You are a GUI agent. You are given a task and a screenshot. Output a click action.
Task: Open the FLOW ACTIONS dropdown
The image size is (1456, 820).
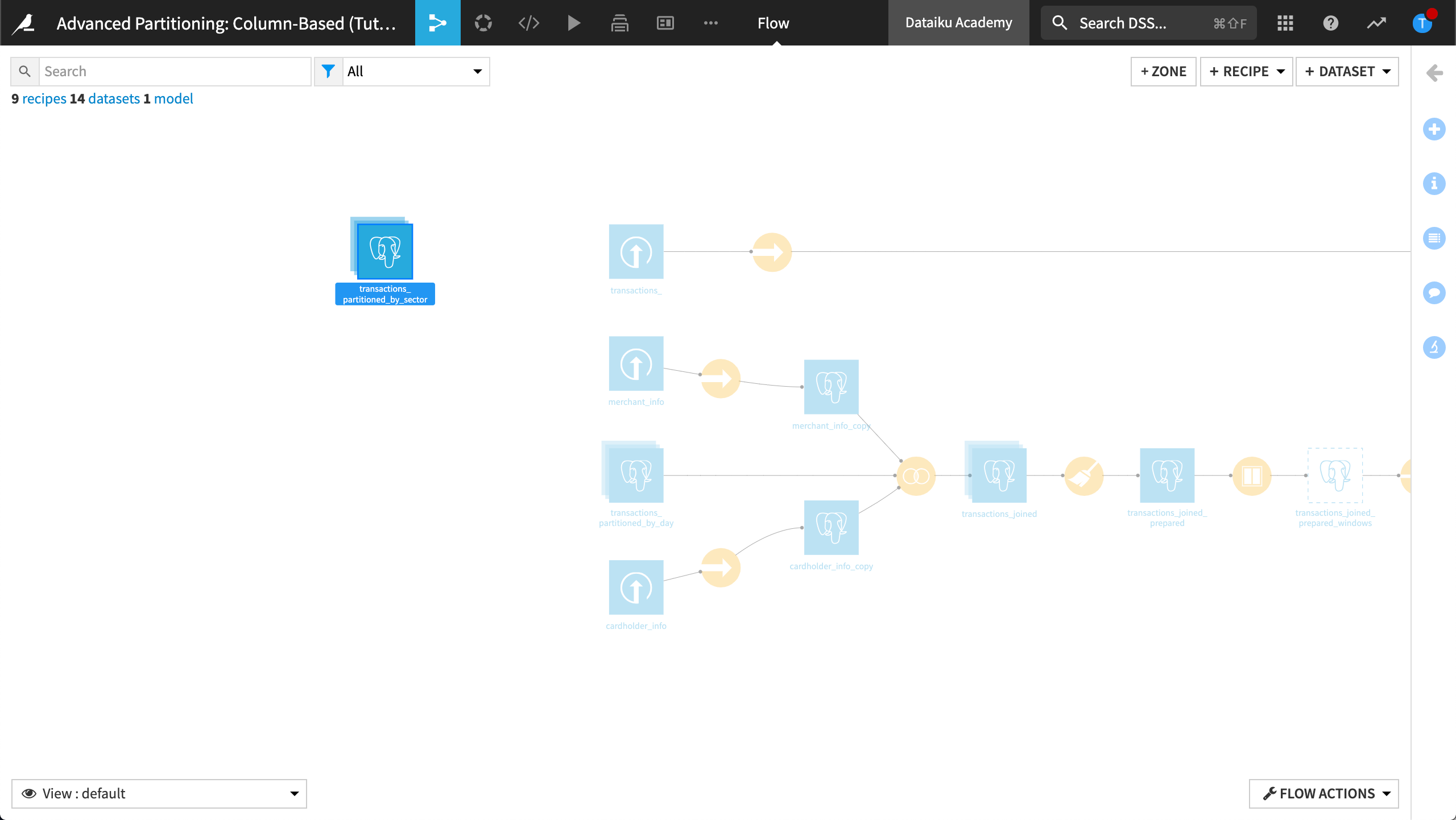[x=1323, y=793]
